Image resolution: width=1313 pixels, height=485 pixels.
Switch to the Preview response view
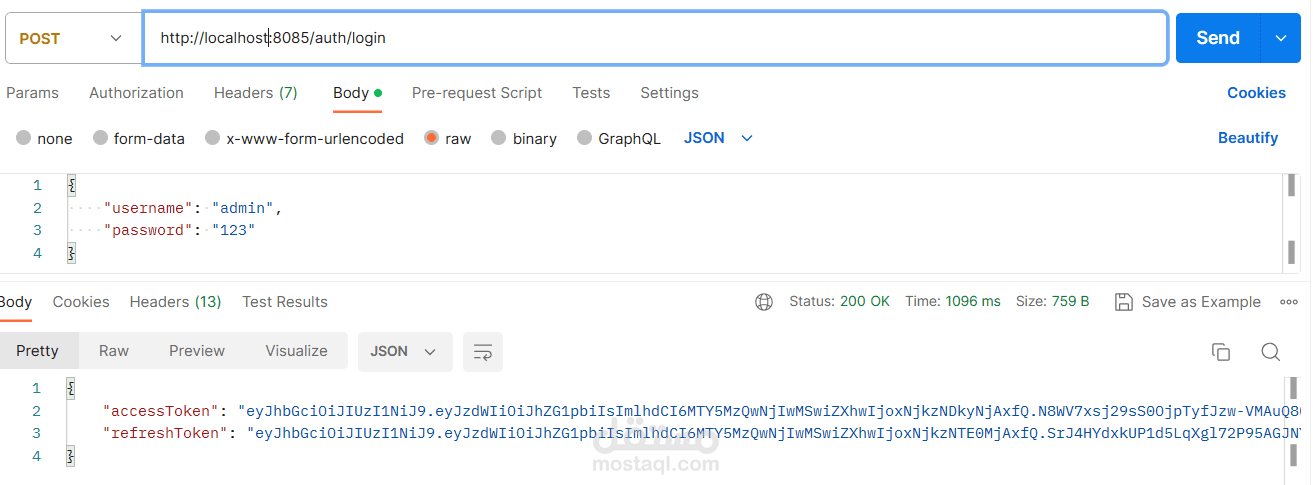[197, 352]
